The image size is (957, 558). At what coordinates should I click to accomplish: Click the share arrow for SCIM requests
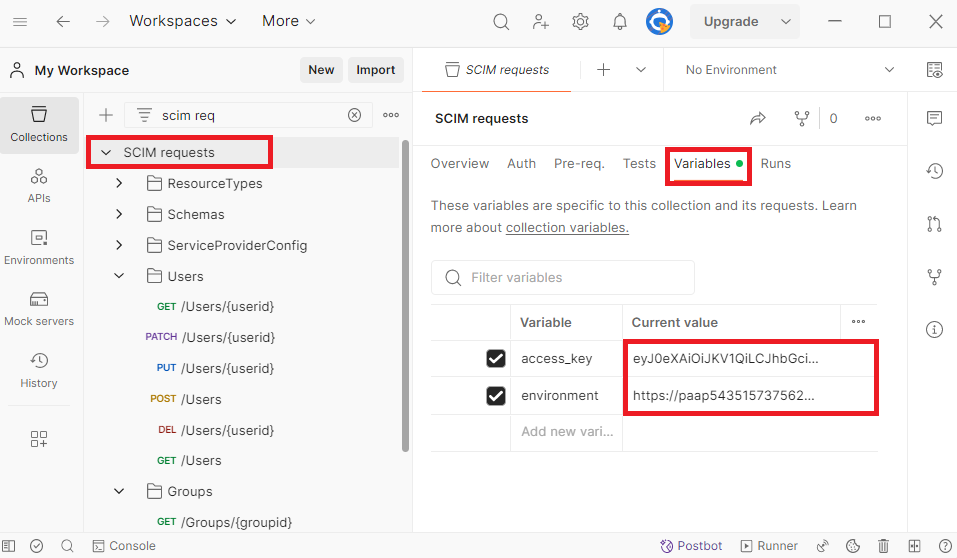click(757, 118)
